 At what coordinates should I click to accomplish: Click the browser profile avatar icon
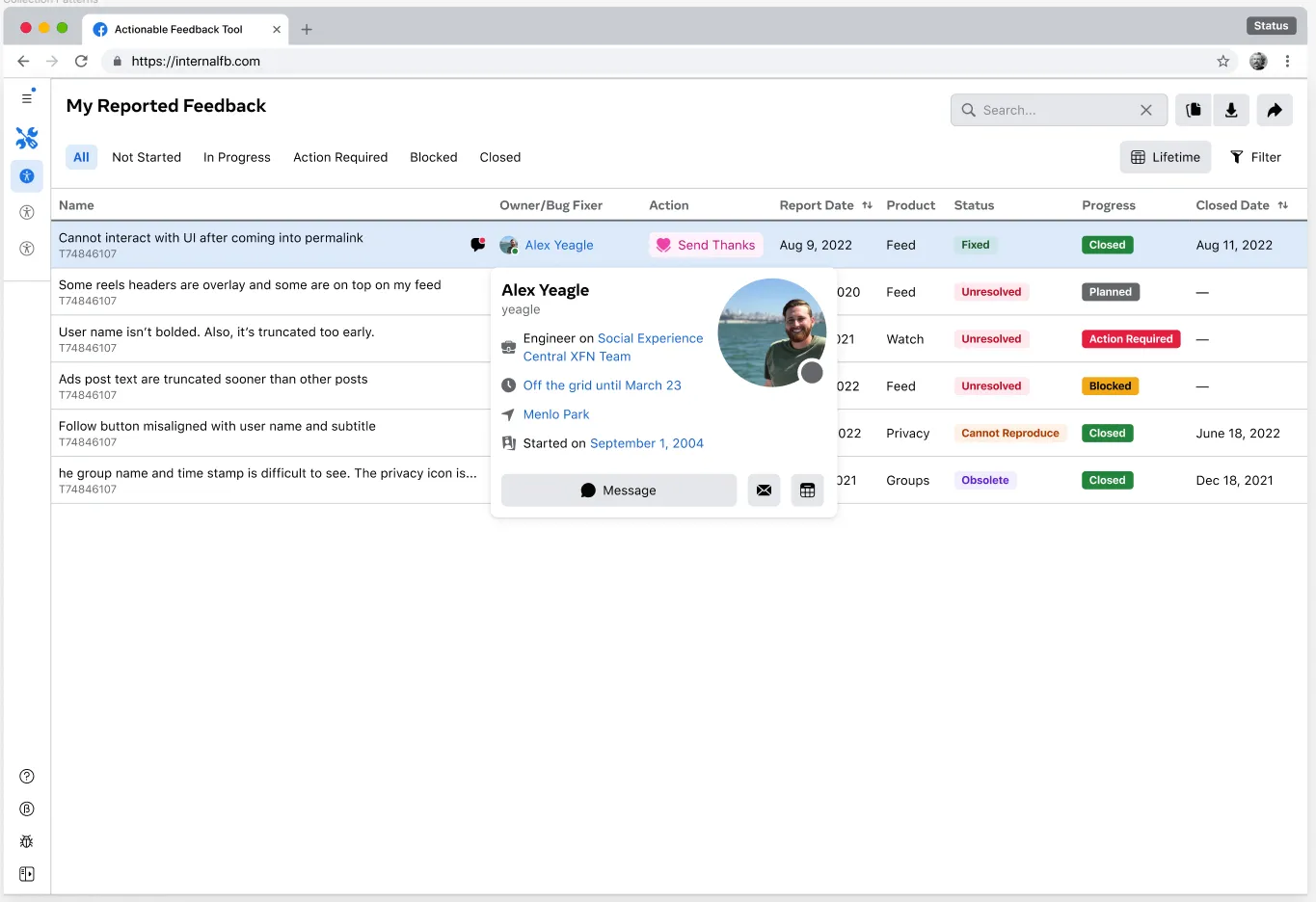pyautogui.click(x=1258, y=61)
